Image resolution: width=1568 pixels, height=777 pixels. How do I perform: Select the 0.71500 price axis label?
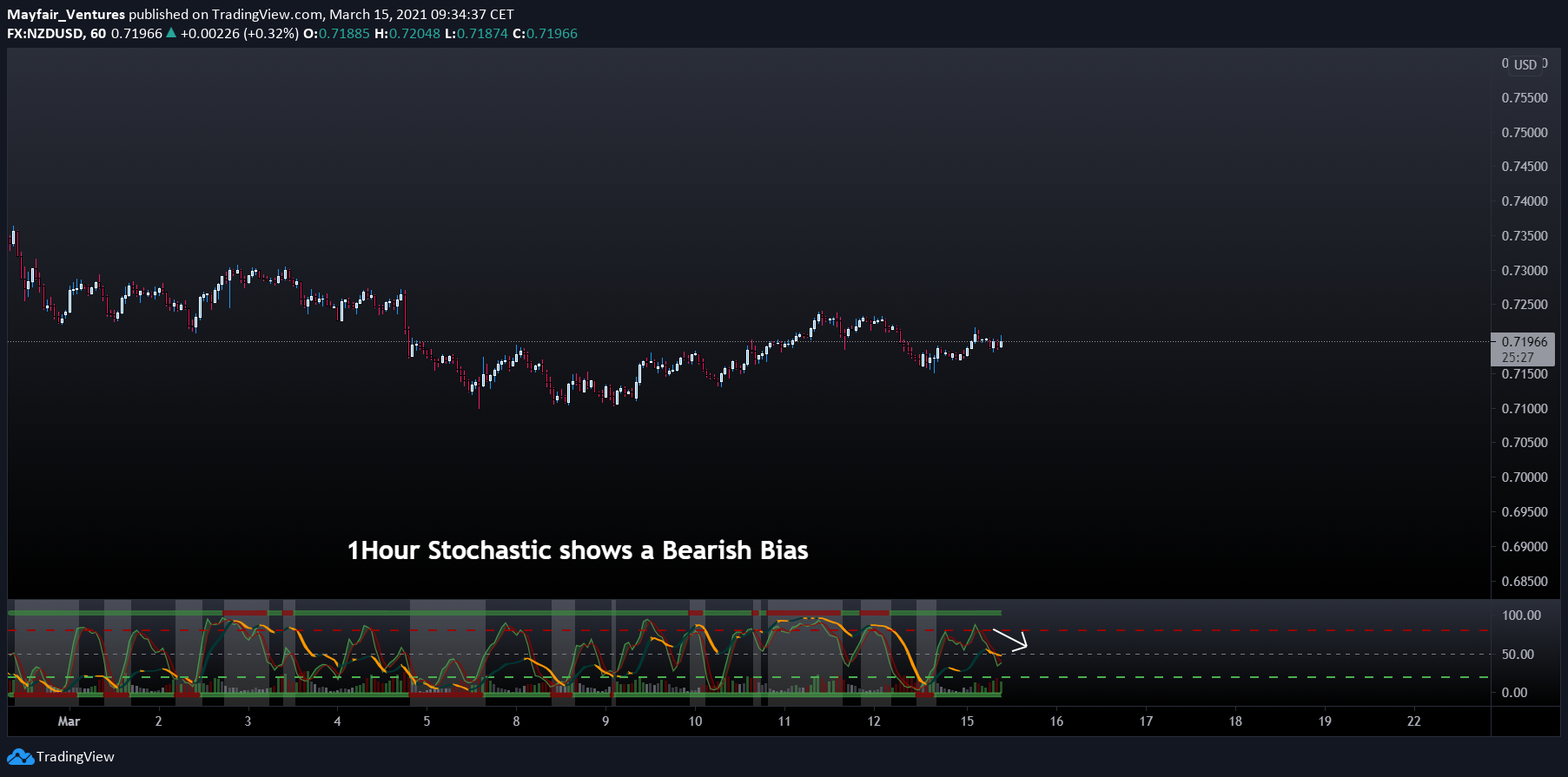pyautogui.click(x=1525, y=374)
